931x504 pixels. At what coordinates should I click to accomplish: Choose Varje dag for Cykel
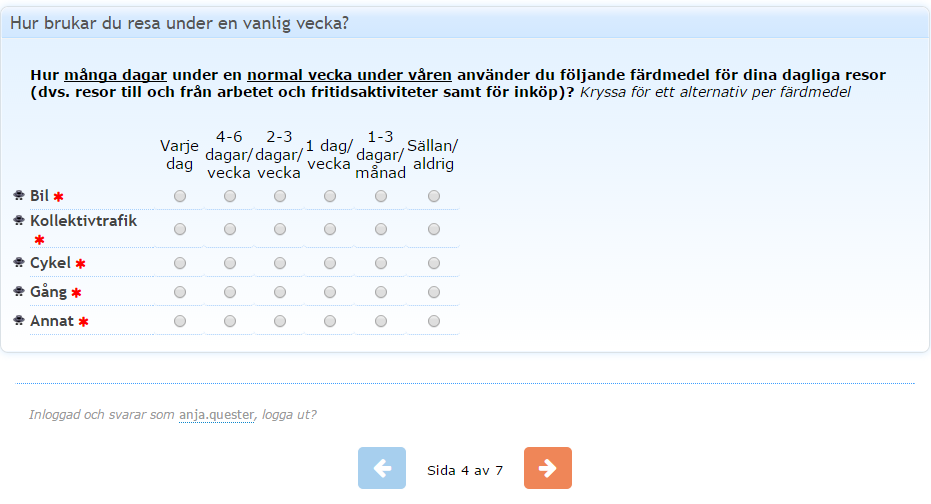(180, 263)
